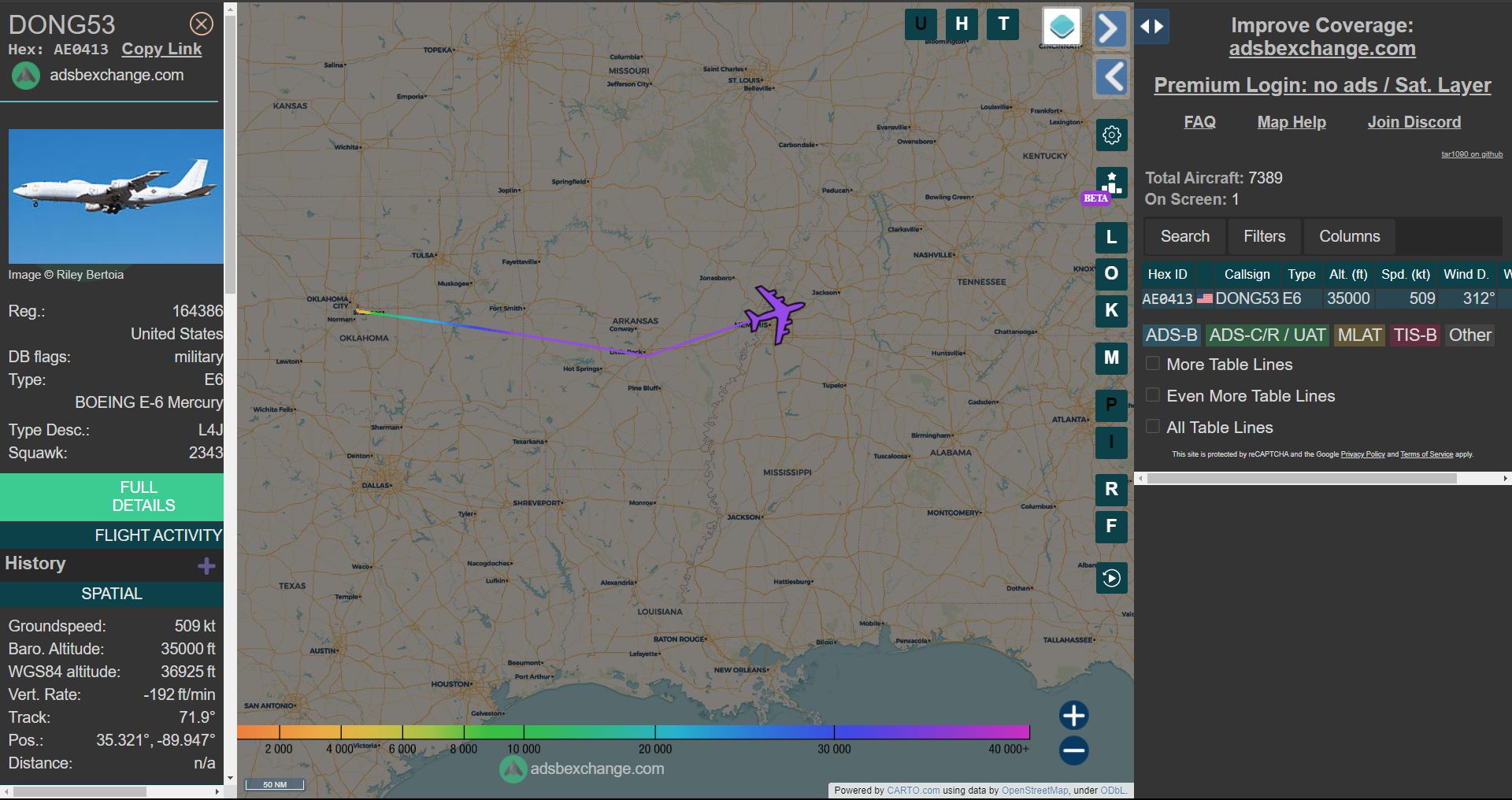Toggle the L map button
Image resolution: width=1512 pixels, height=800 pixels.
tap(1111, 237)
